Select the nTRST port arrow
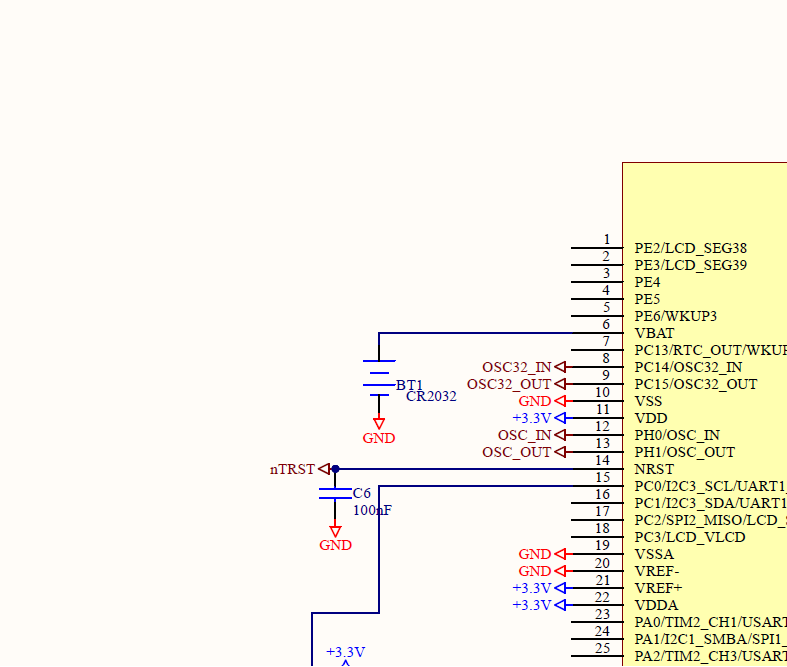Screen dimensions: 787x667 coord(324,469)
